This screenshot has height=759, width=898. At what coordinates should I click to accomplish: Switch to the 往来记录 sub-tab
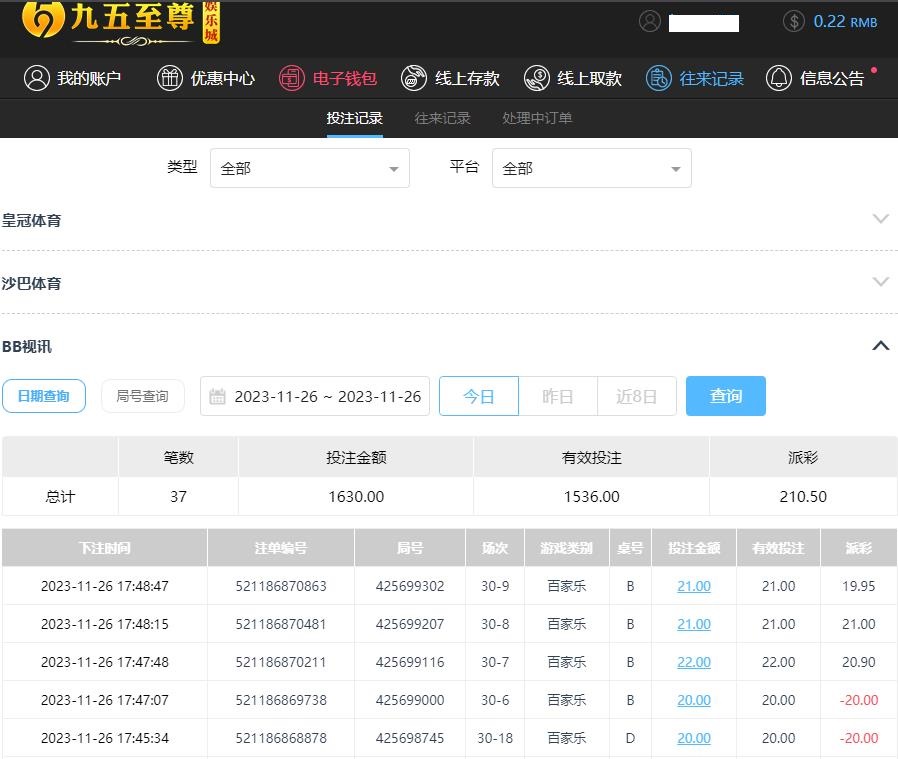(x=442, y=118)
